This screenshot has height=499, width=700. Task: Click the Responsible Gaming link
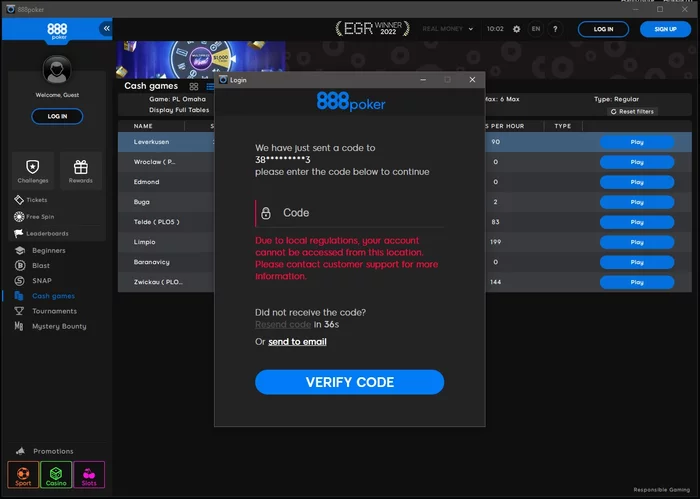click(x=662, y=490)
